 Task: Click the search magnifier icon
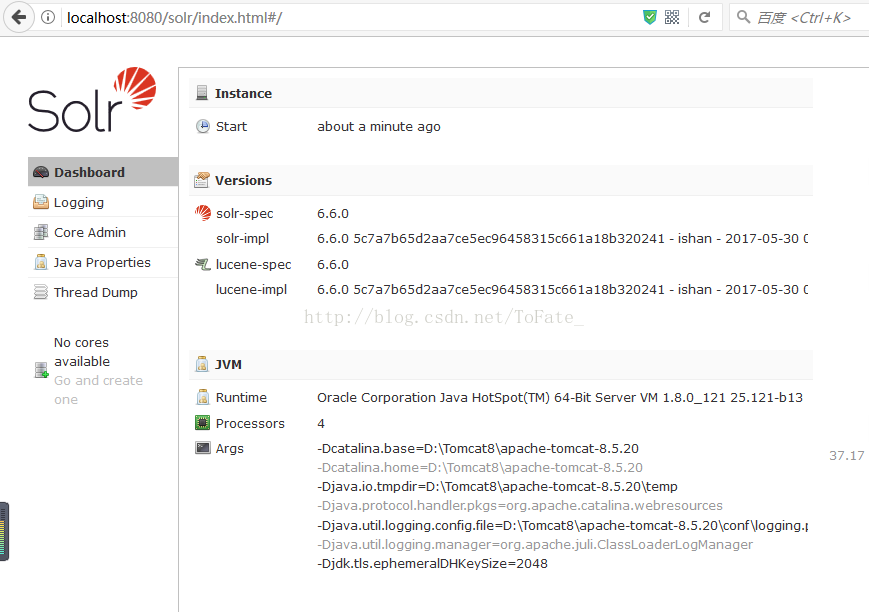point(743,17)
